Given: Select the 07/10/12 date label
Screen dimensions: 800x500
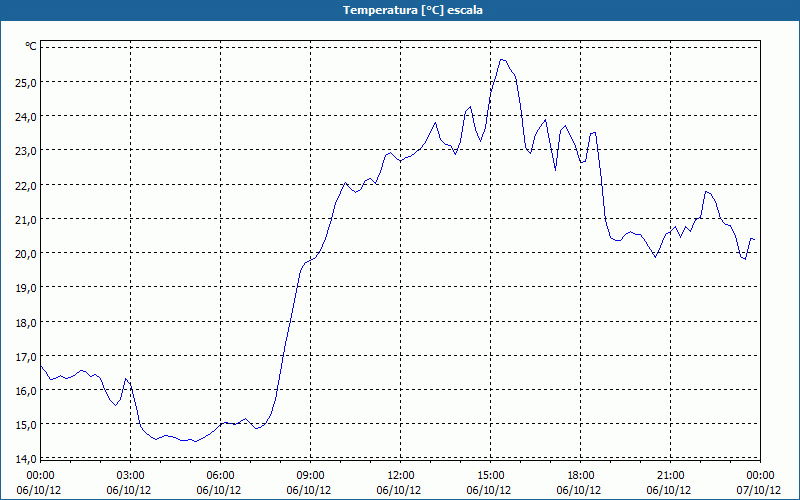Looking at the screenshot, I should point(759,490).
